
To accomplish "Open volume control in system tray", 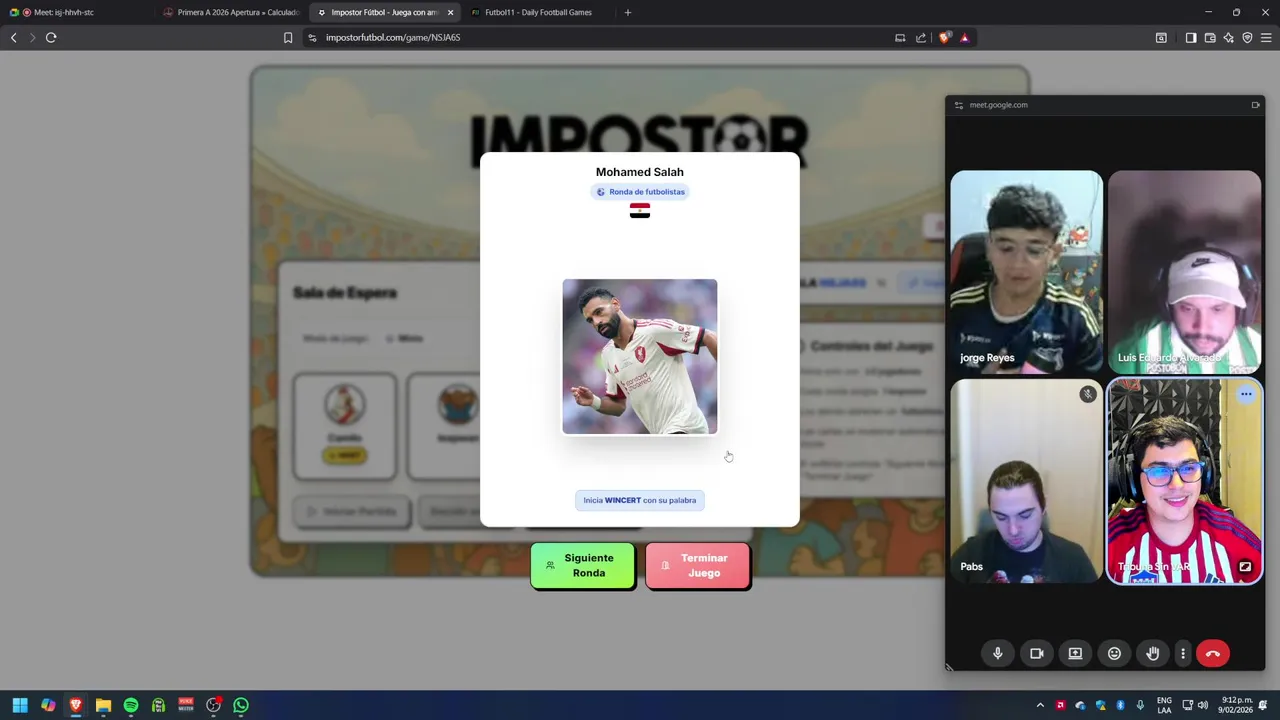I will coord(1202,705).
